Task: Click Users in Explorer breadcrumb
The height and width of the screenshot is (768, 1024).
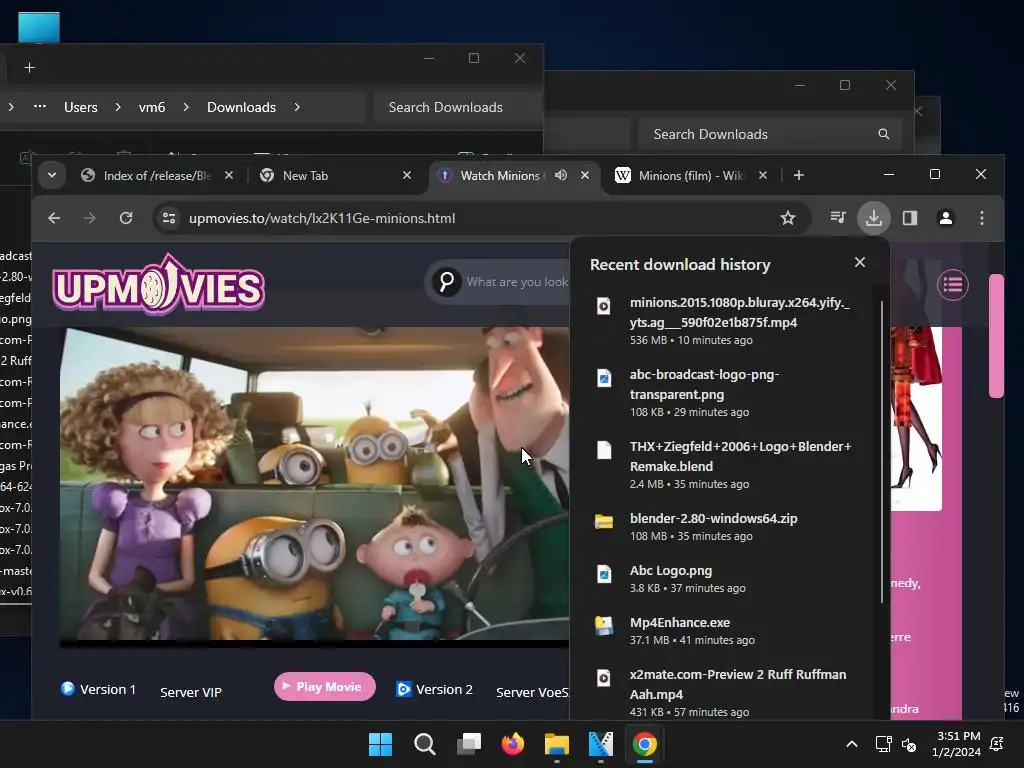Action: (x=80, y=107)
